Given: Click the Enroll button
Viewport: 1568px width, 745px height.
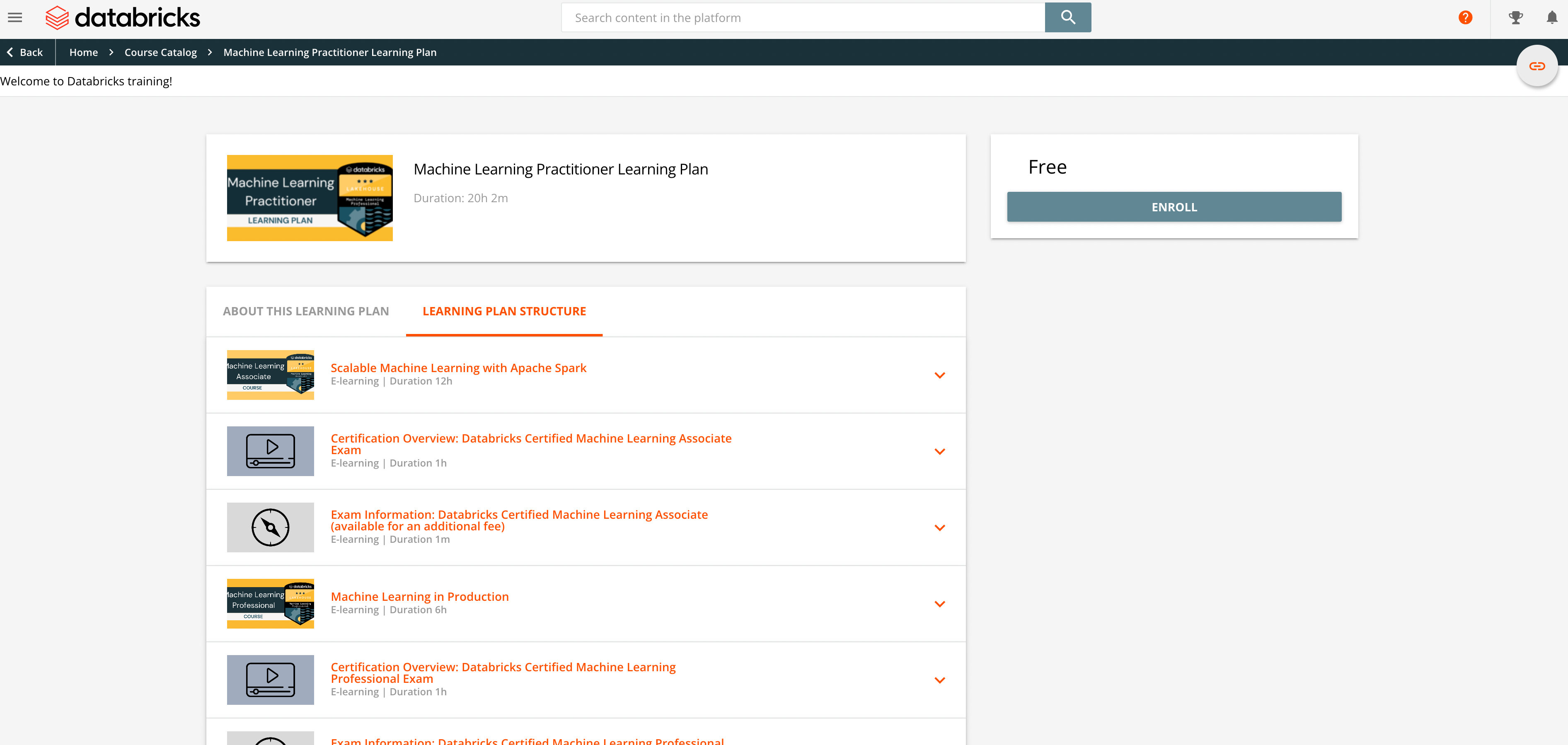Looking at the screenshot, I should point(1174,206).
